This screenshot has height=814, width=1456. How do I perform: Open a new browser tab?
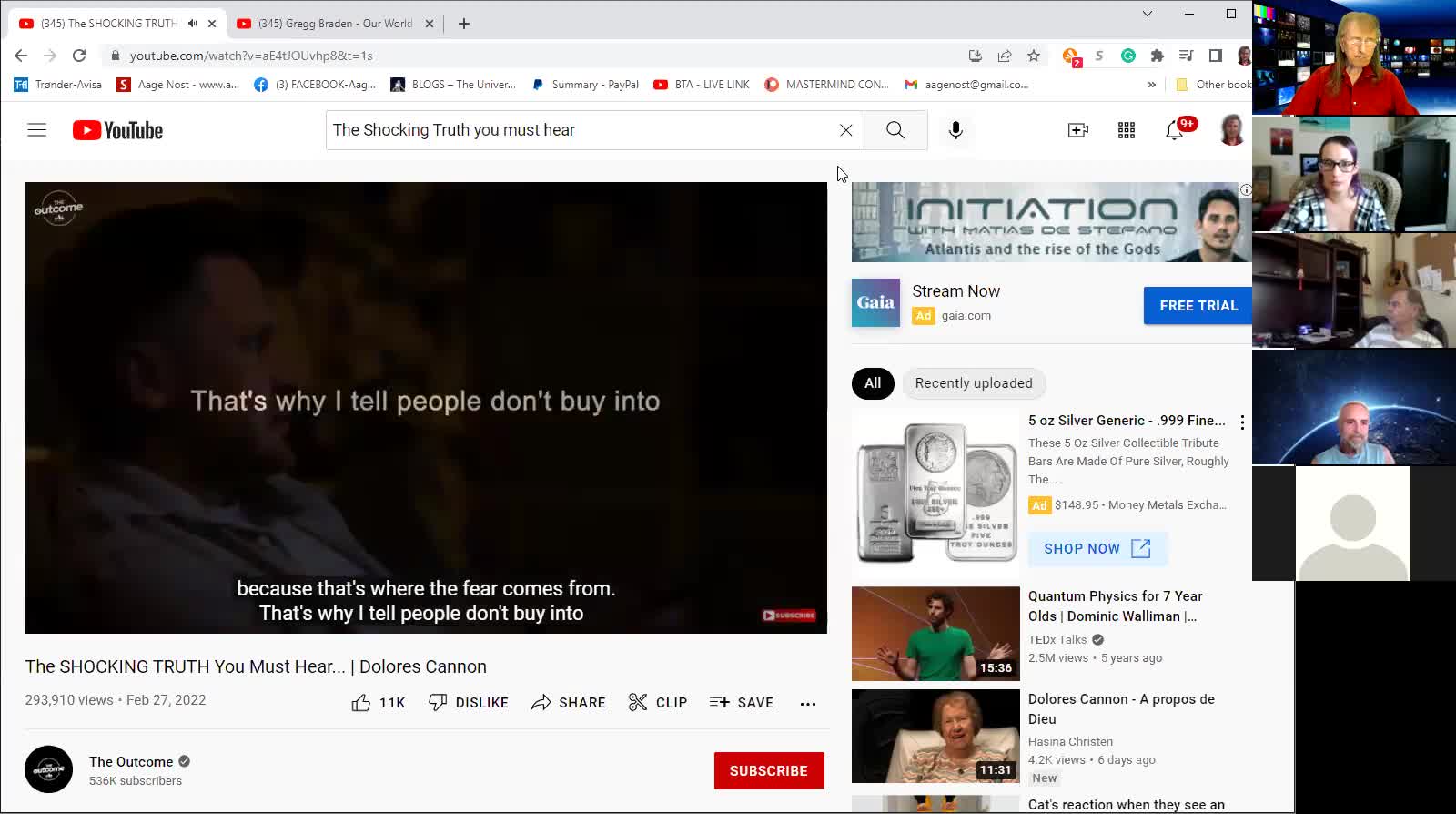[464, 24]
